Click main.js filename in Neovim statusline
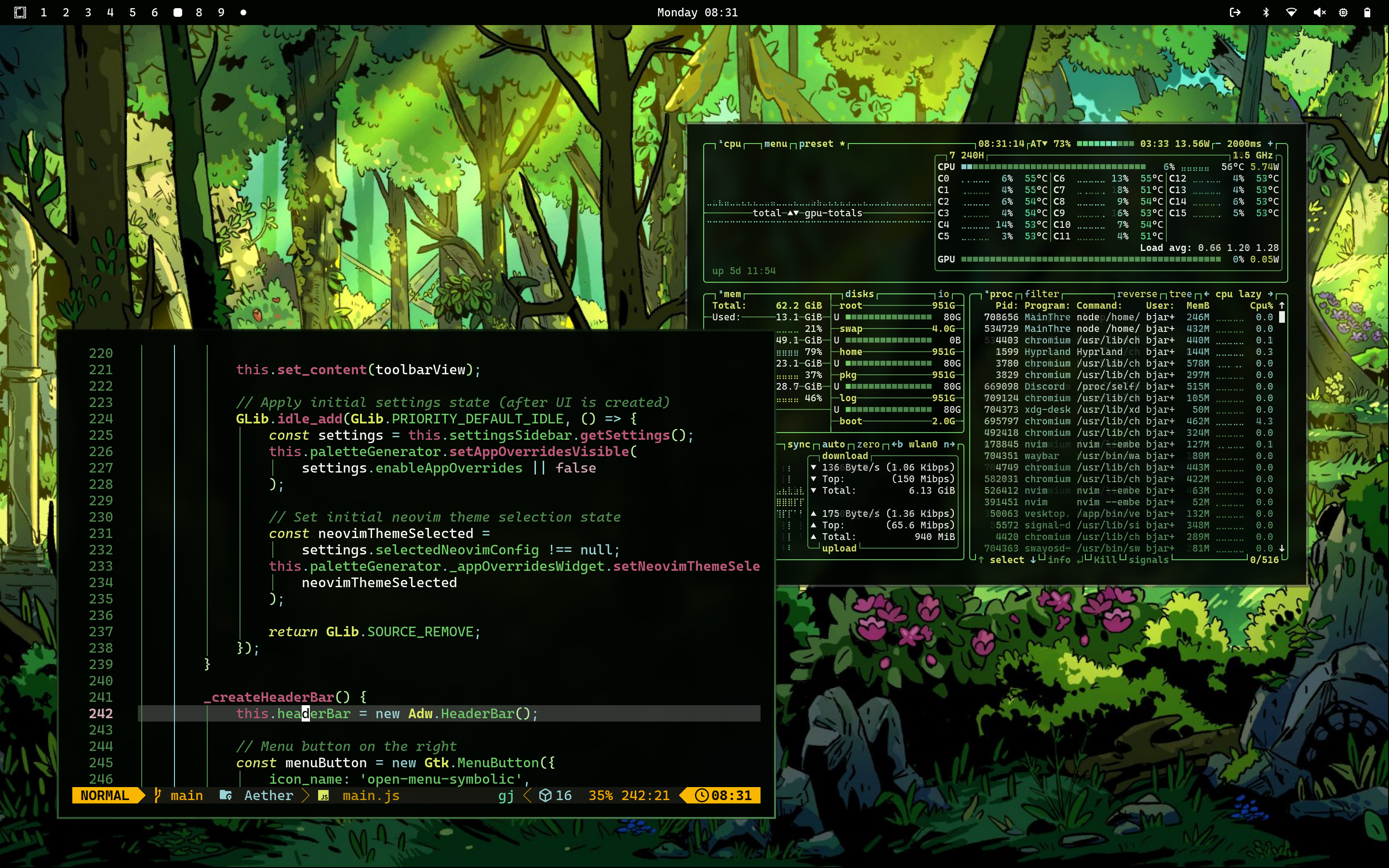 tap(371, 795)
